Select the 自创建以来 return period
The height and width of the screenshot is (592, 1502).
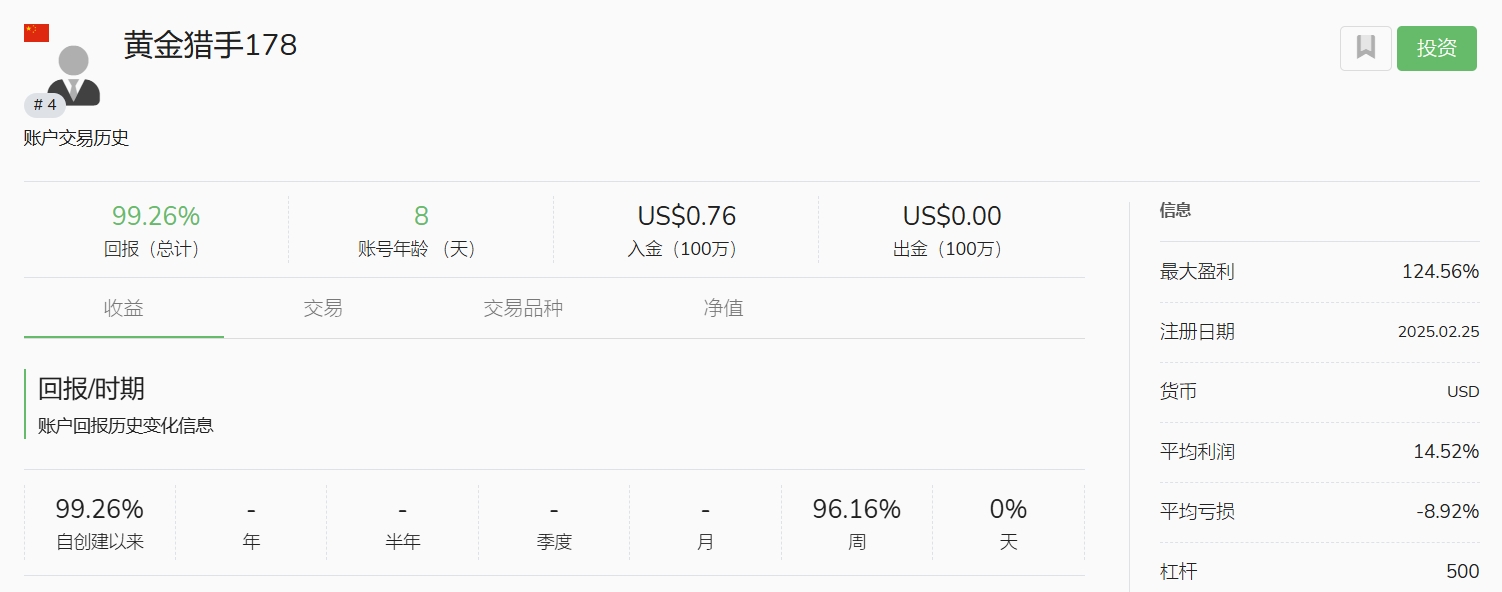pos(100,524)
